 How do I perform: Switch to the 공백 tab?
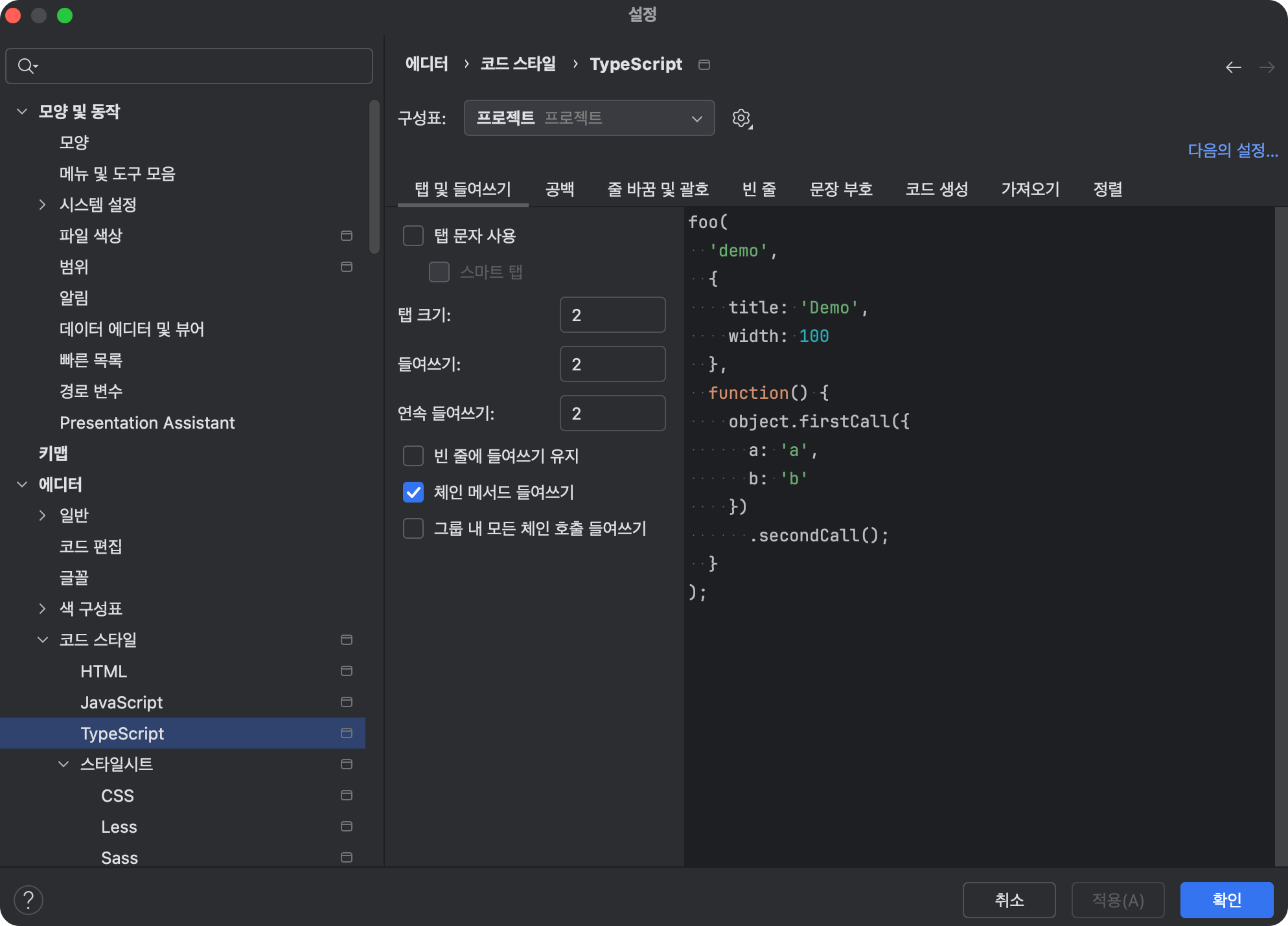(560, 189)
